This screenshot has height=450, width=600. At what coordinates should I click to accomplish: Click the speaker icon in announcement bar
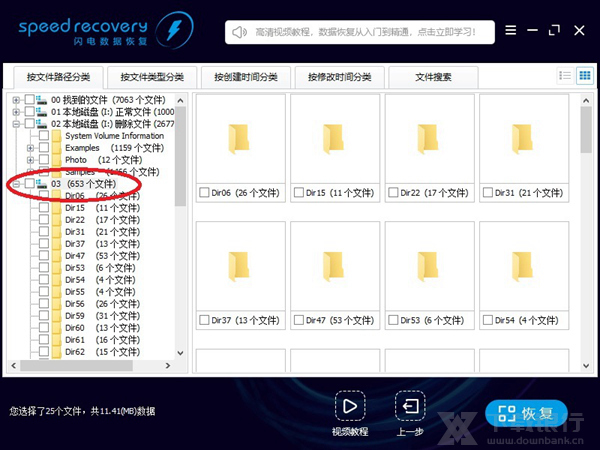point(239,32)
